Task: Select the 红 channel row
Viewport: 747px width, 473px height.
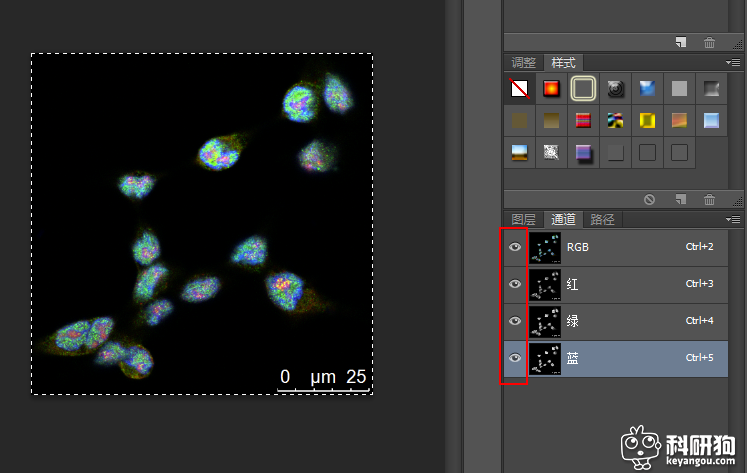Action: point(616,284)
